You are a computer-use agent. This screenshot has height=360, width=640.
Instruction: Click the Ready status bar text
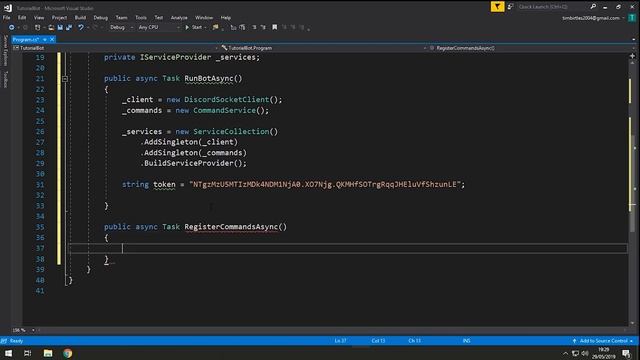pyautogui.click(x=16, y=341)
